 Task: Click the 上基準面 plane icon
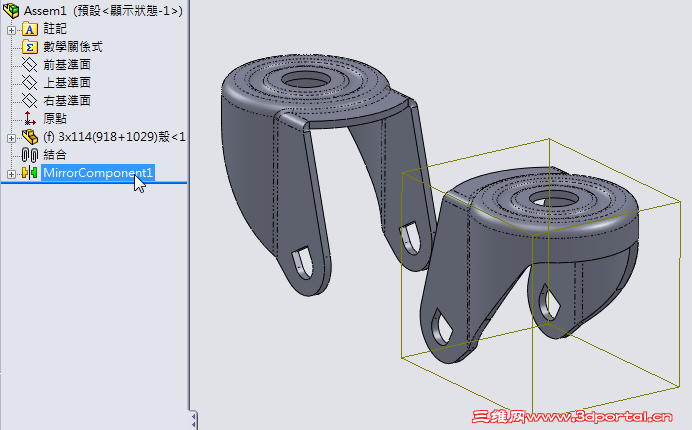click(30, 83)
